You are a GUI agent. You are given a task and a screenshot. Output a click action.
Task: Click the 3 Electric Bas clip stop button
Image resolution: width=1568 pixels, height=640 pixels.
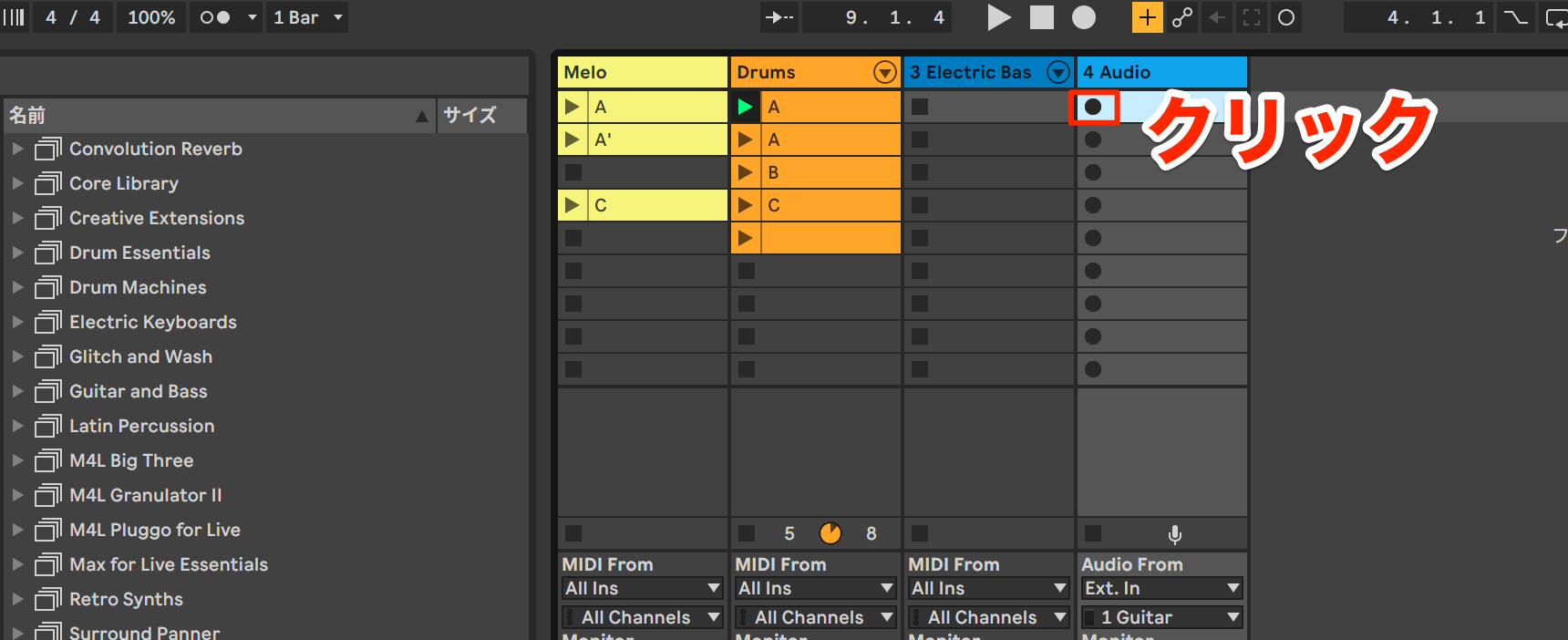[920, 533]
